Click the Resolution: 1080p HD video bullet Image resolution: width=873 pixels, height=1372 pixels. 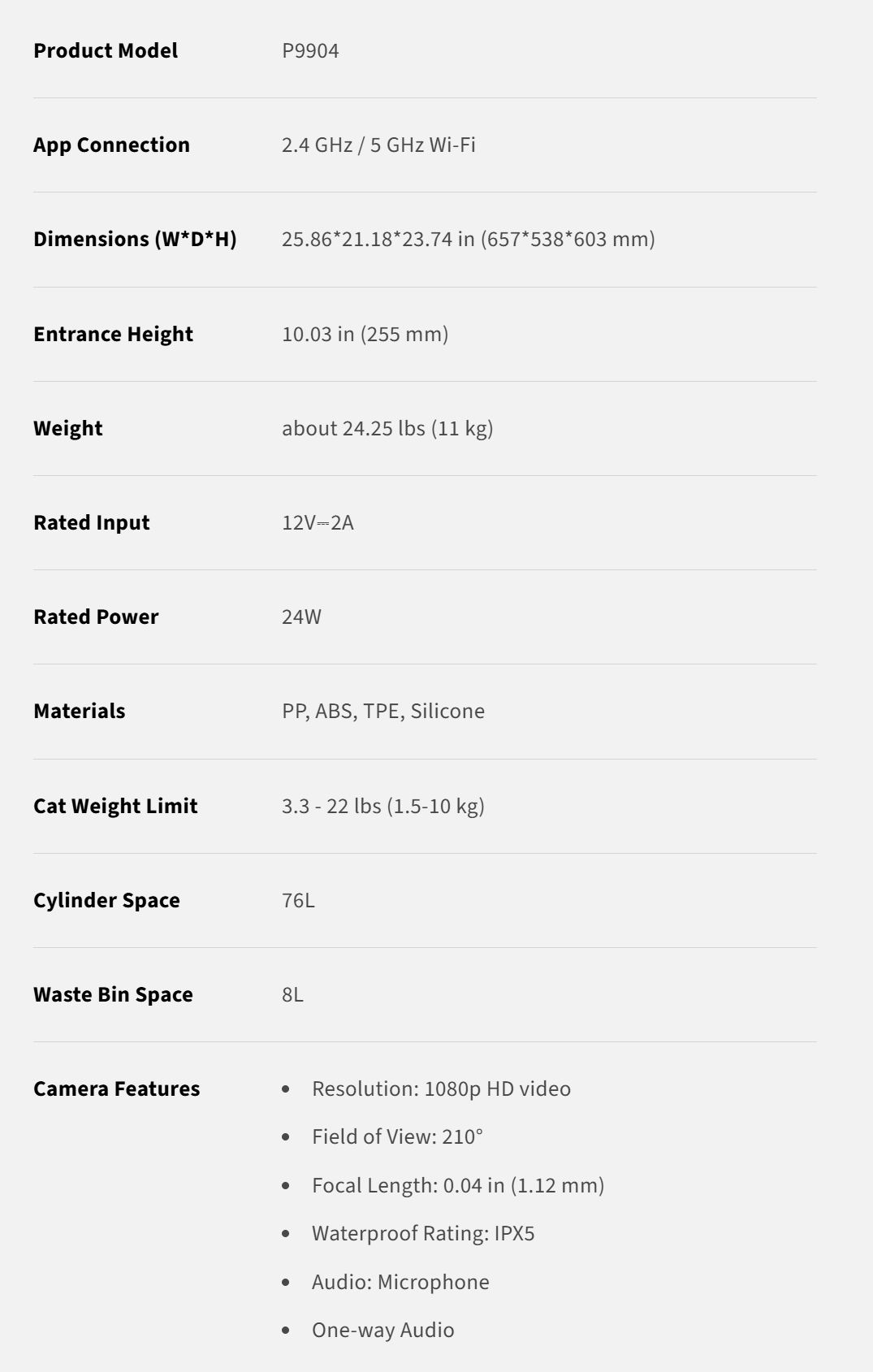coord(441,1089)
